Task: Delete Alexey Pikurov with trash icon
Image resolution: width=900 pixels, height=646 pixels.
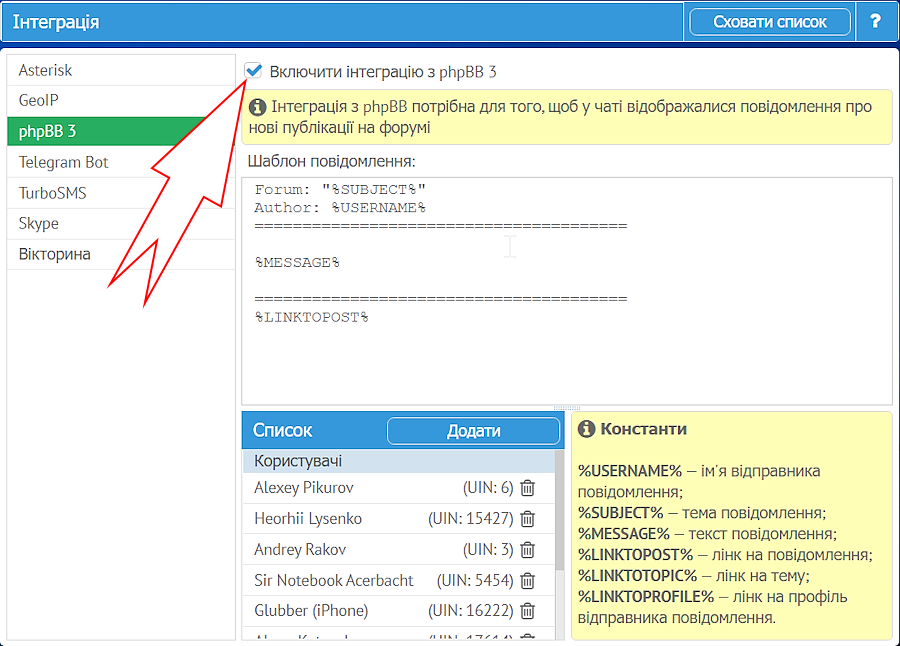Action: point(528,488)
